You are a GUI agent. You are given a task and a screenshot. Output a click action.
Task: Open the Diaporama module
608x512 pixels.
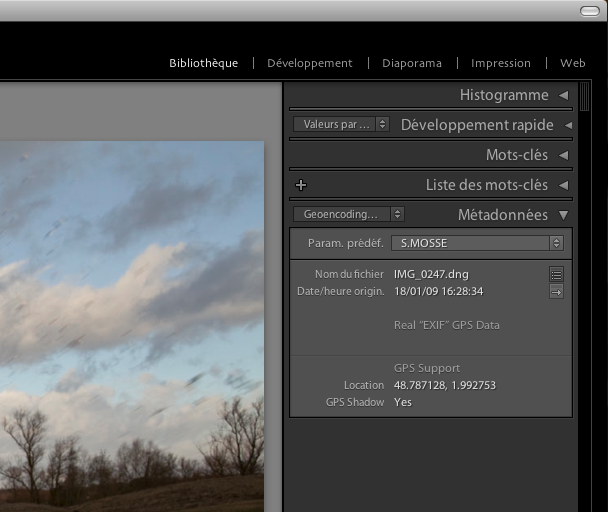coord(411,63)
